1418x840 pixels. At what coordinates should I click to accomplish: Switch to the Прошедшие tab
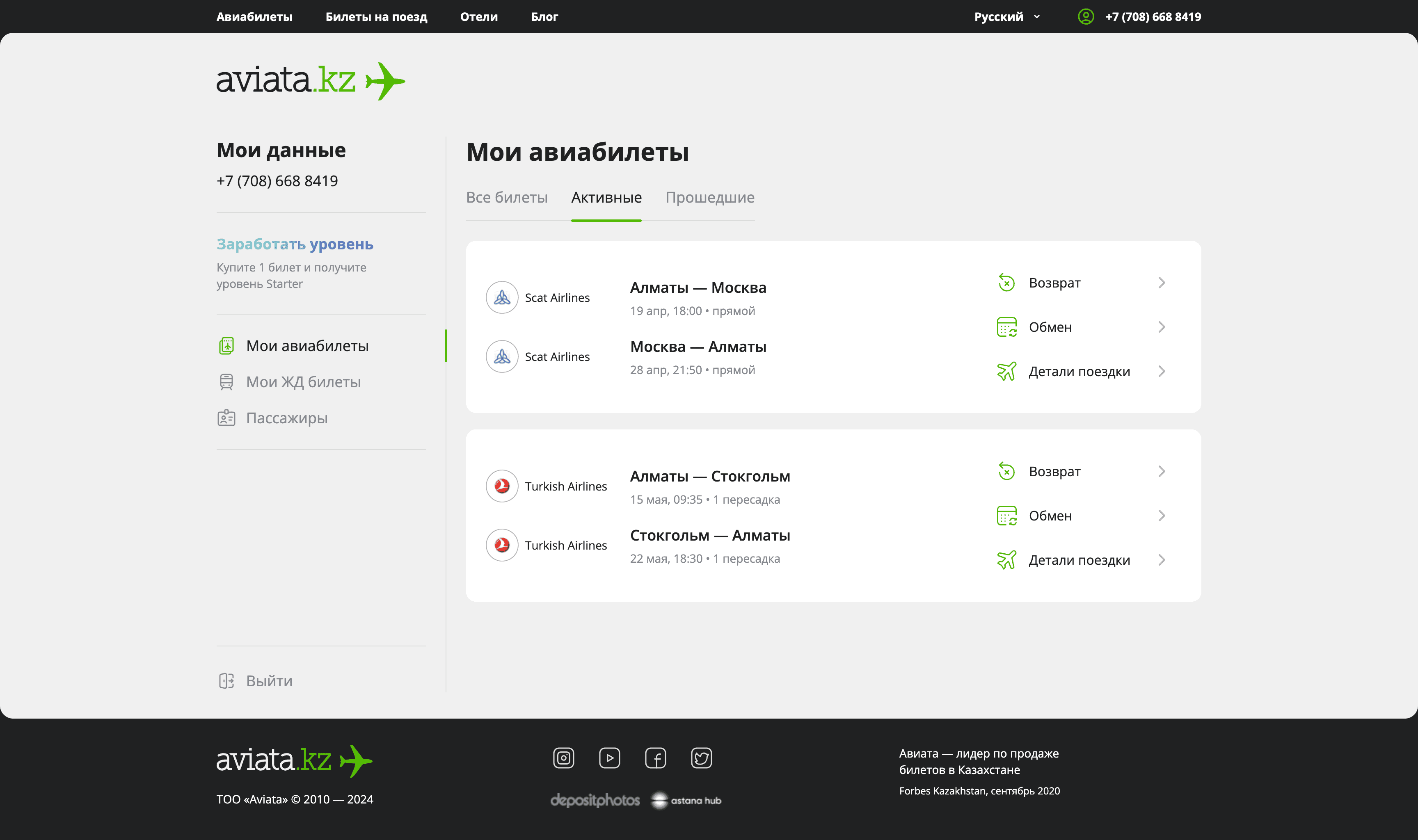709,198
